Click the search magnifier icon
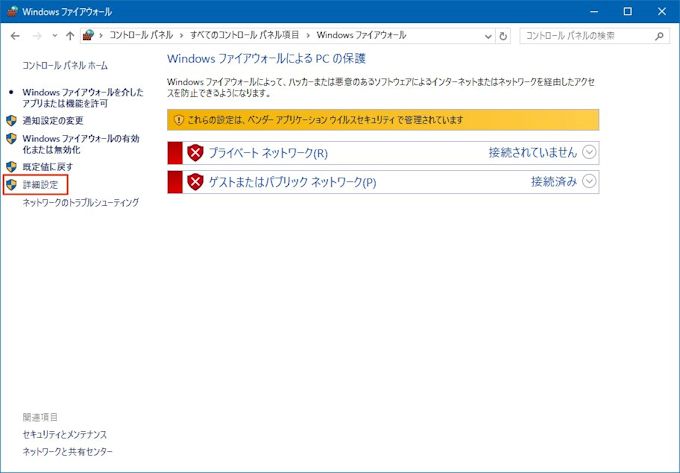 (x=659, y=36)
